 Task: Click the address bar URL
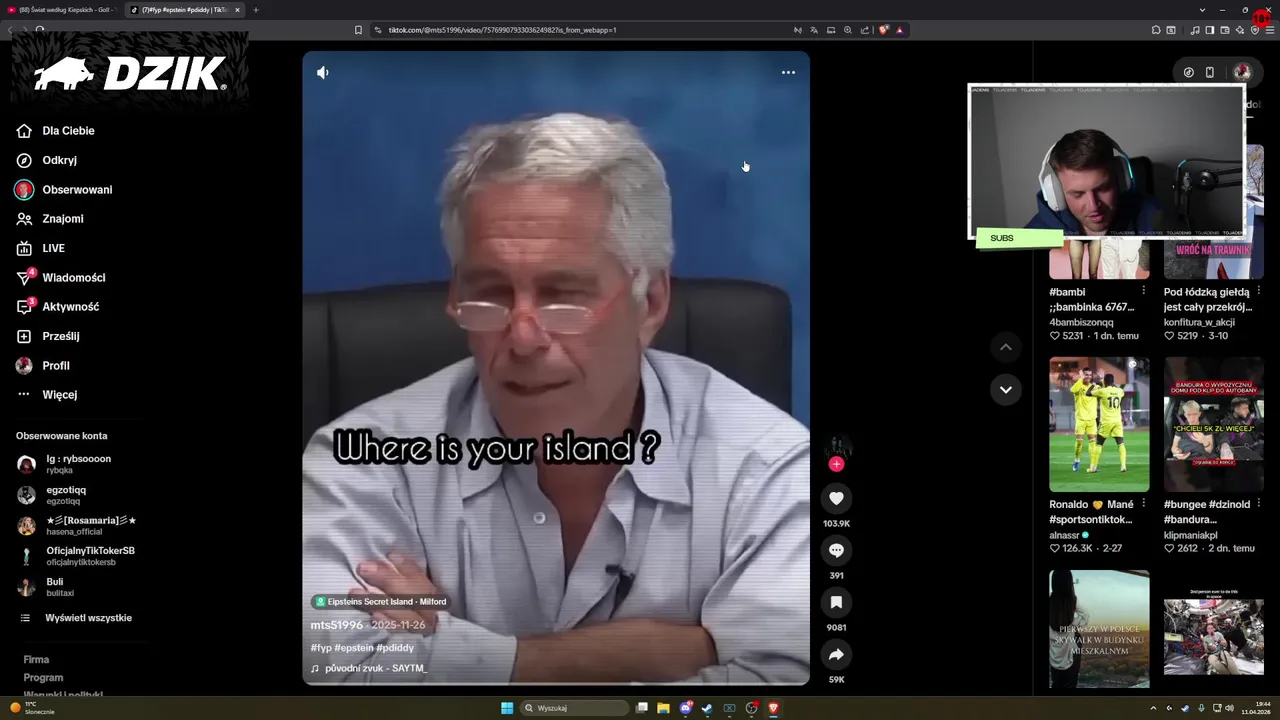tap(502, 30)
